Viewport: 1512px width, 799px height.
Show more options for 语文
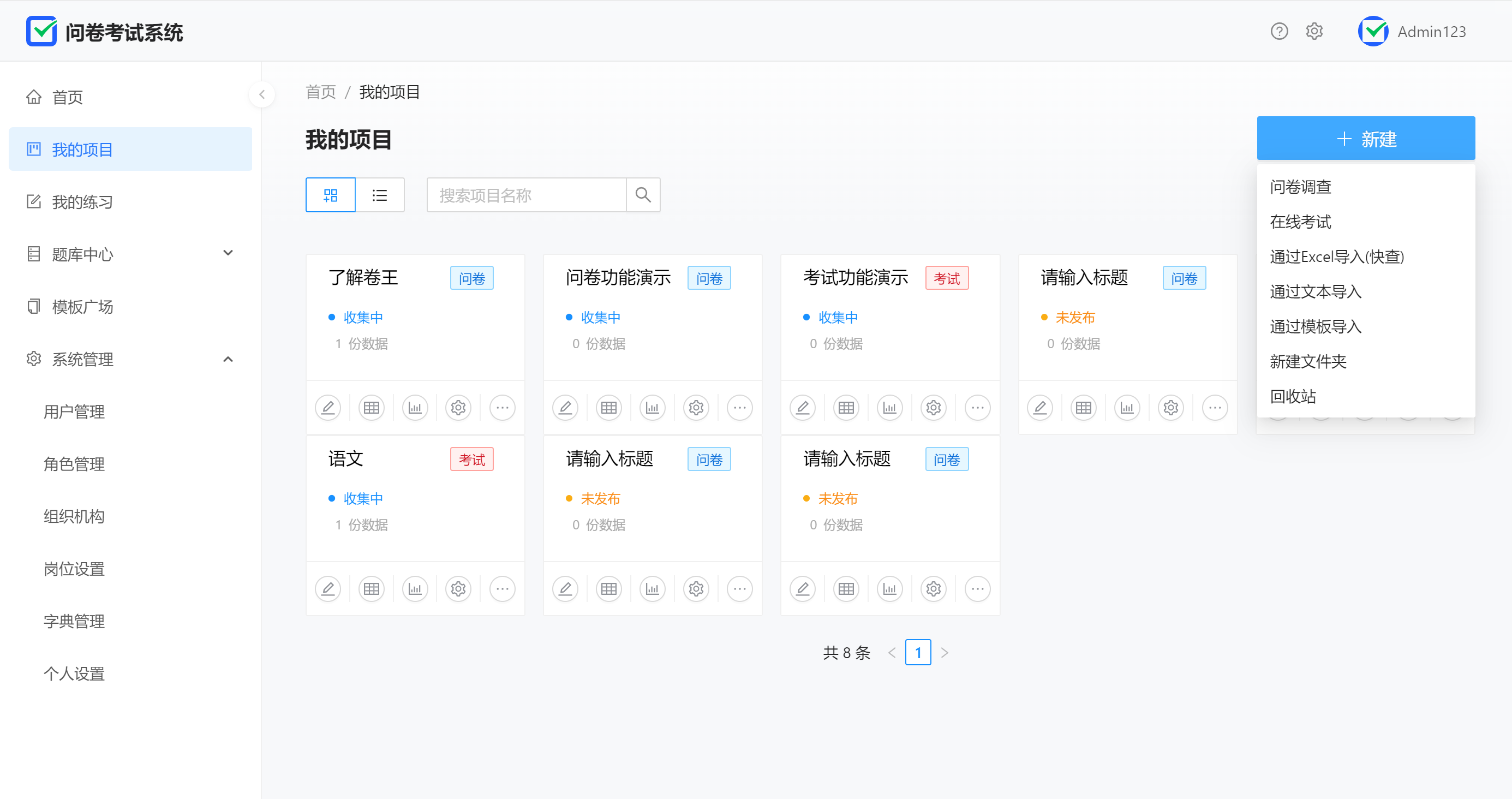[503, 589]
